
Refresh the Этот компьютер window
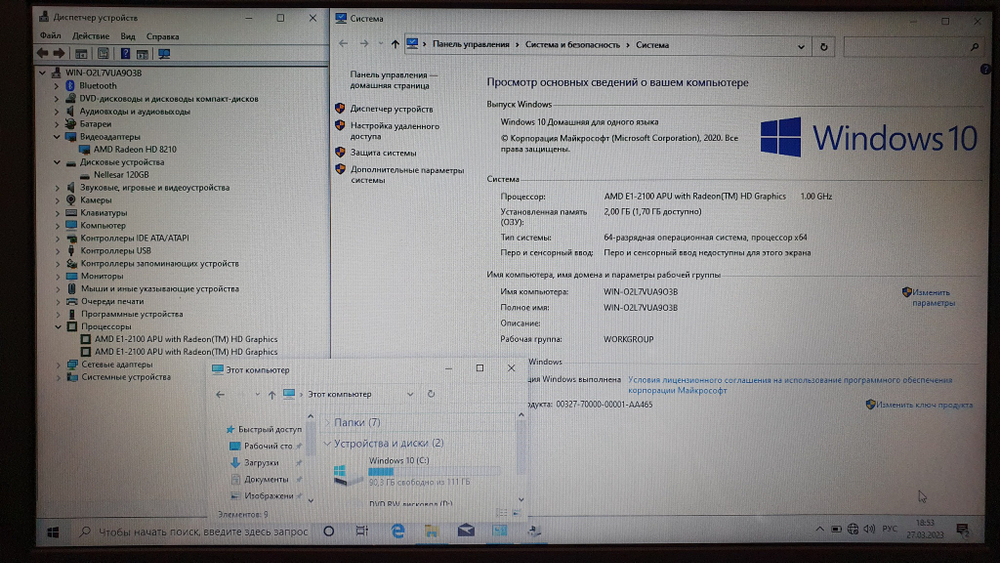coord(431,394)
